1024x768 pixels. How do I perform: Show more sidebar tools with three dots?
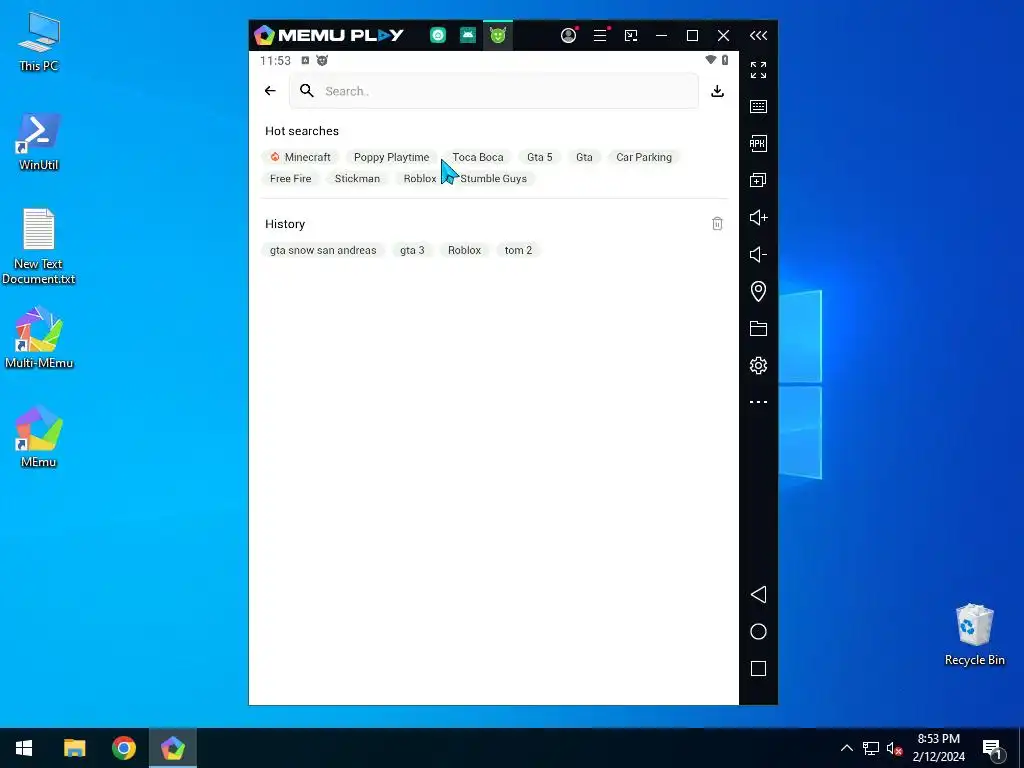click(758, 402)
